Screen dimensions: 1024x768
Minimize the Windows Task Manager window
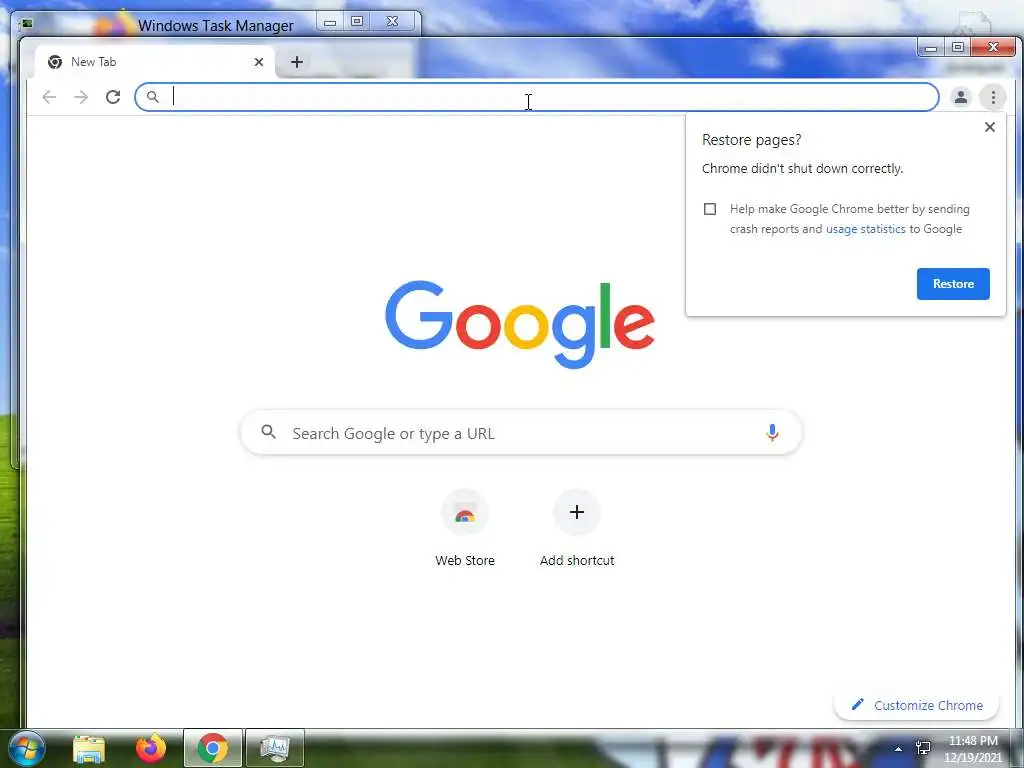tap(330, 22)
